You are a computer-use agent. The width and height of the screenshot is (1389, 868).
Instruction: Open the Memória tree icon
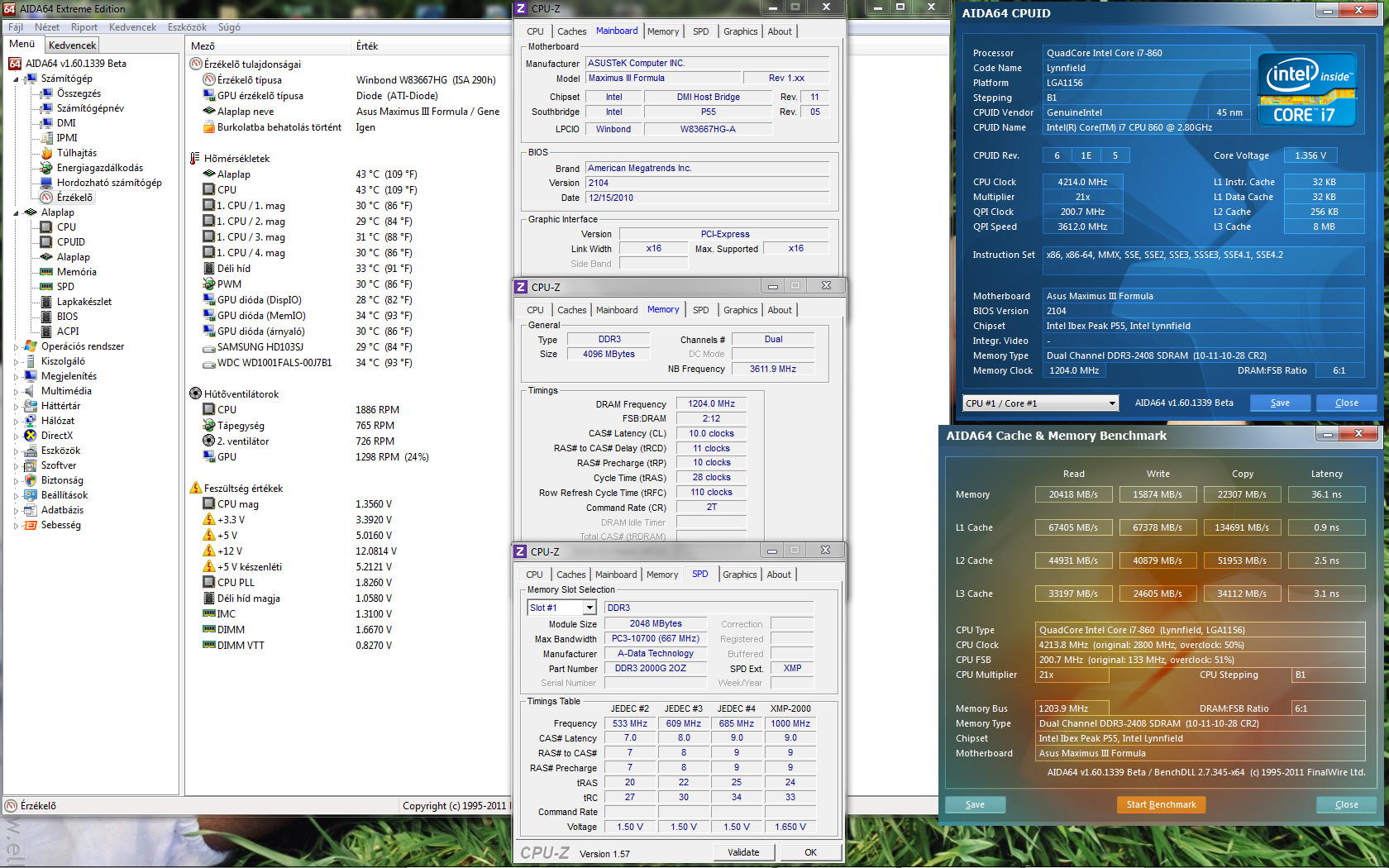pyautogui.click(x=46, y=272)
